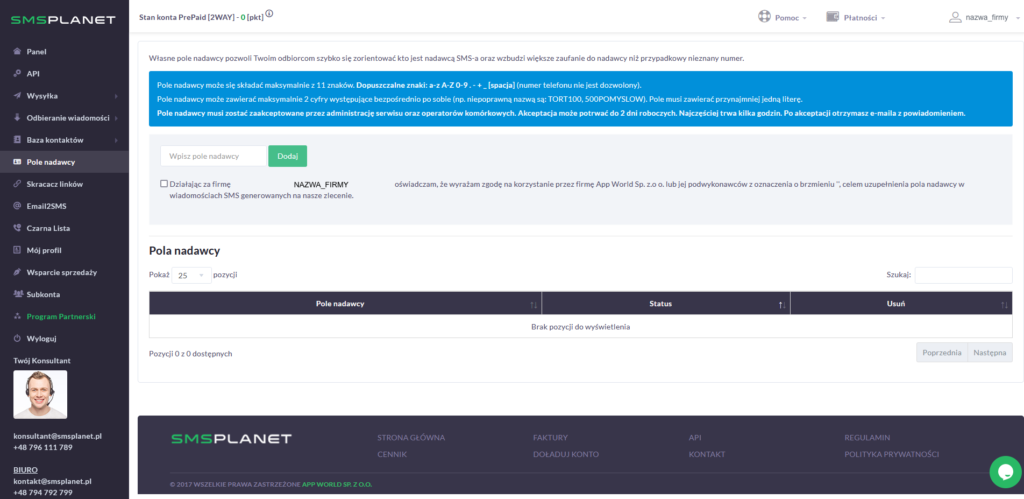Viewport: 1024px width, 499px height.
Task: Click the Program Partnerski icon
Action: pyautogui.click(x=18, y=316)
